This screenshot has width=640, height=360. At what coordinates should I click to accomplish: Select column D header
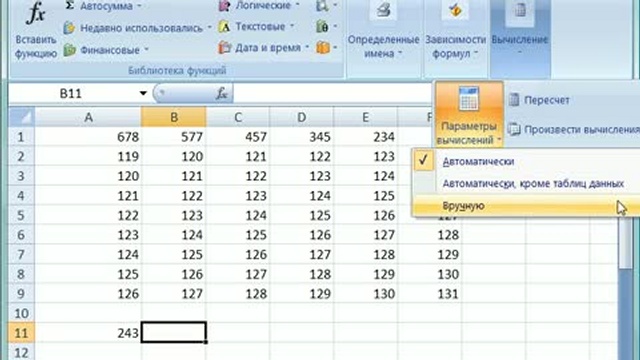(302, 117)
